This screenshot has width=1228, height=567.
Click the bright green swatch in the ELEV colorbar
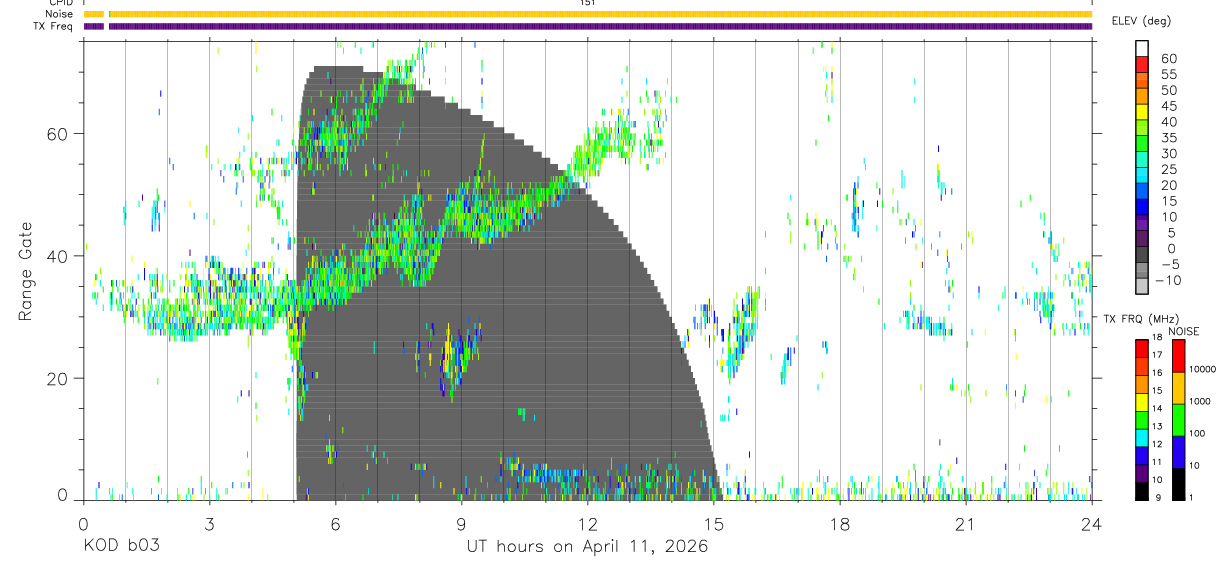tap(1143, 144)
